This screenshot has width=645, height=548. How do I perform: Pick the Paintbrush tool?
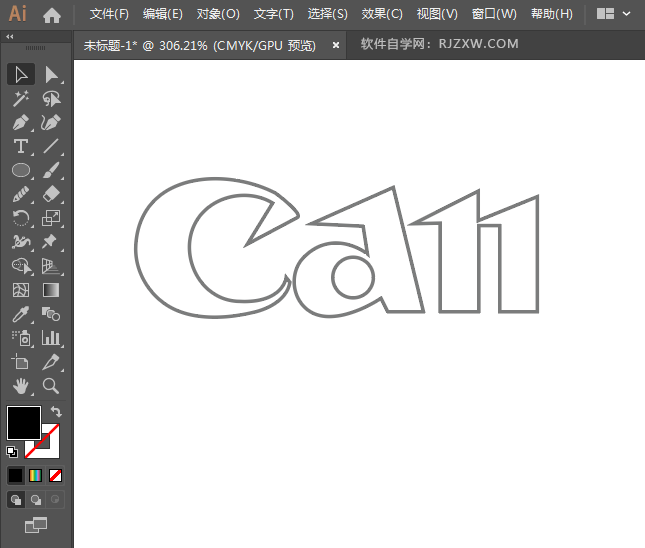51,170
